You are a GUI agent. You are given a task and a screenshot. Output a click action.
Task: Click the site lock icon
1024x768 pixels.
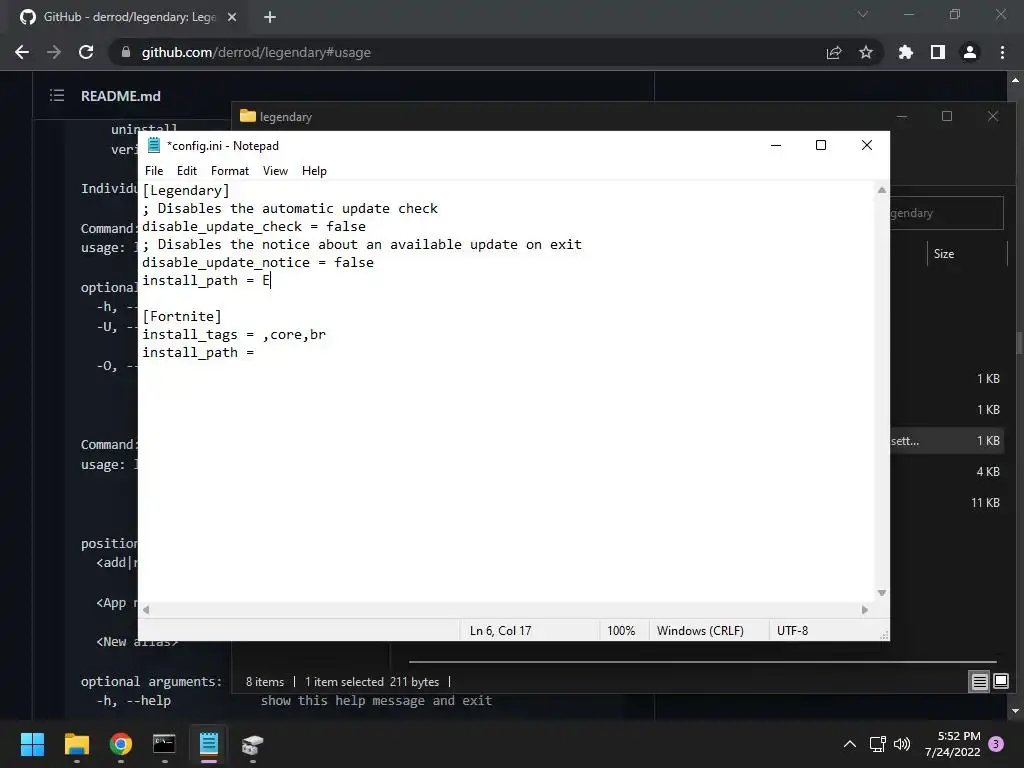coord(126,52)
